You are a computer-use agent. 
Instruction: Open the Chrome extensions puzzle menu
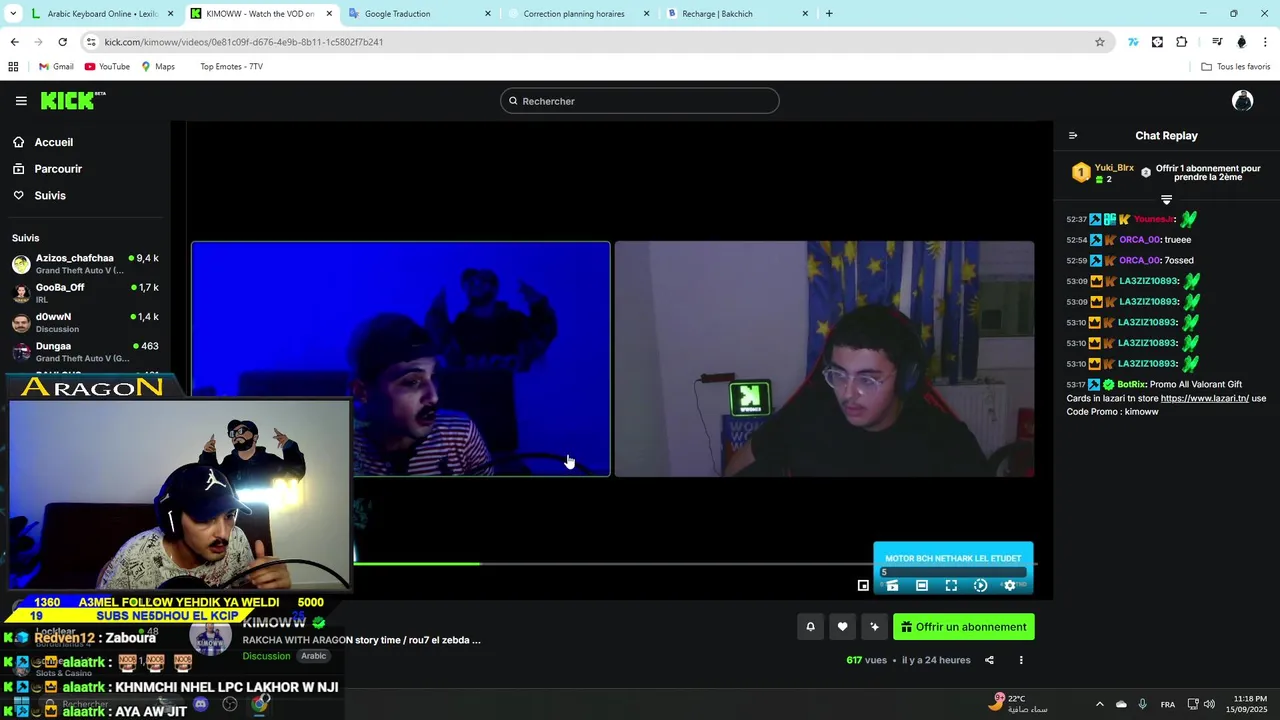1181,42
